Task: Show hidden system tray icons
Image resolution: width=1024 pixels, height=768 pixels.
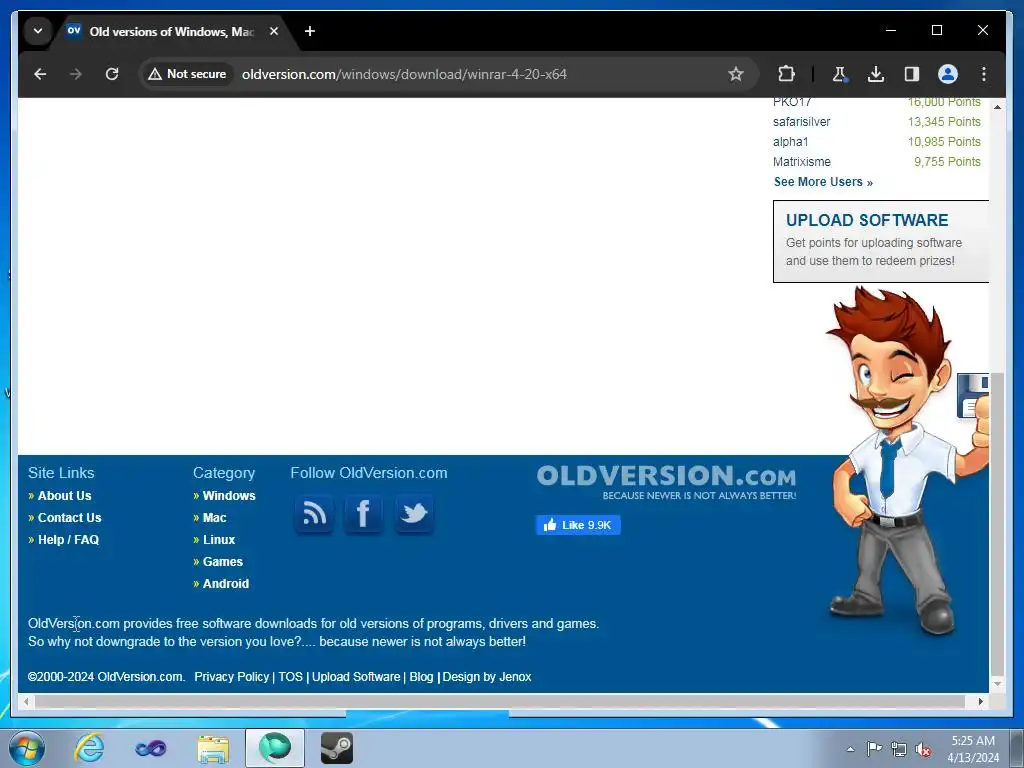Action: (x=850, y=749)
